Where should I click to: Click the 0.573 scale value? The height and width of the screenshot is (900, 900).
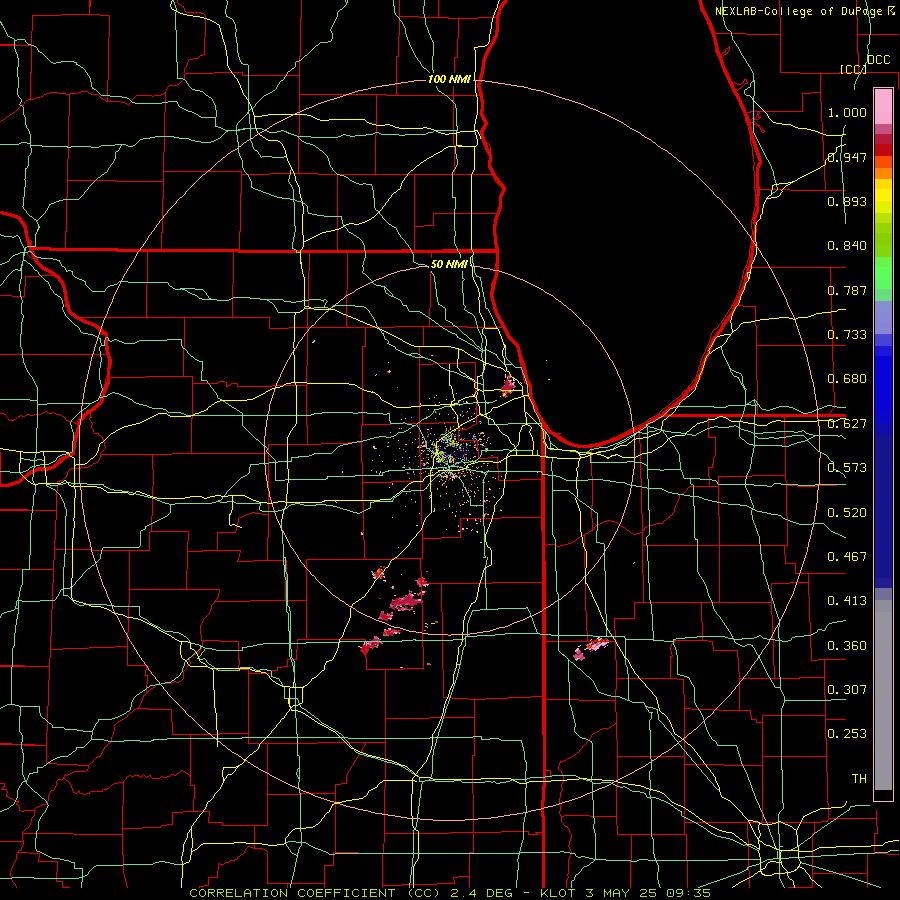(x=847, y=468)
